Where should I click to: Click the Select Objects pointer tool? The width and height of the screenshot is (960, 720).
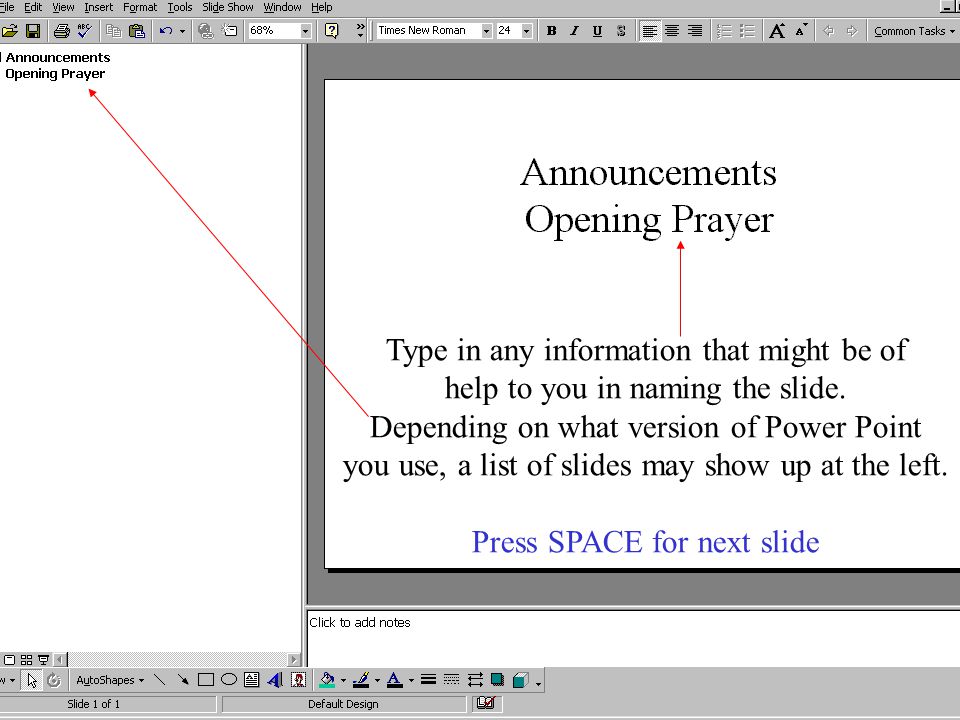pos(32,680)
